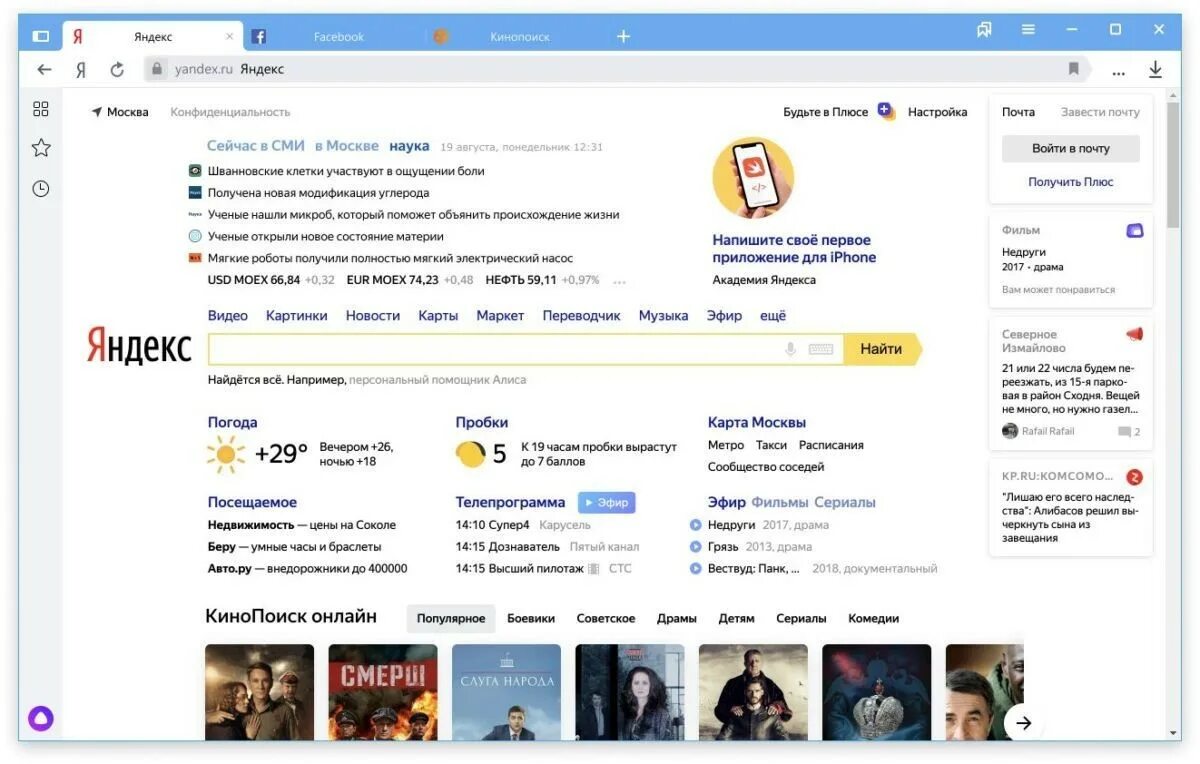The image size is (1200, 764).
Task: Open Авто.ру внедорожники link
Action: pyautogui.click(x=308, y=569)
